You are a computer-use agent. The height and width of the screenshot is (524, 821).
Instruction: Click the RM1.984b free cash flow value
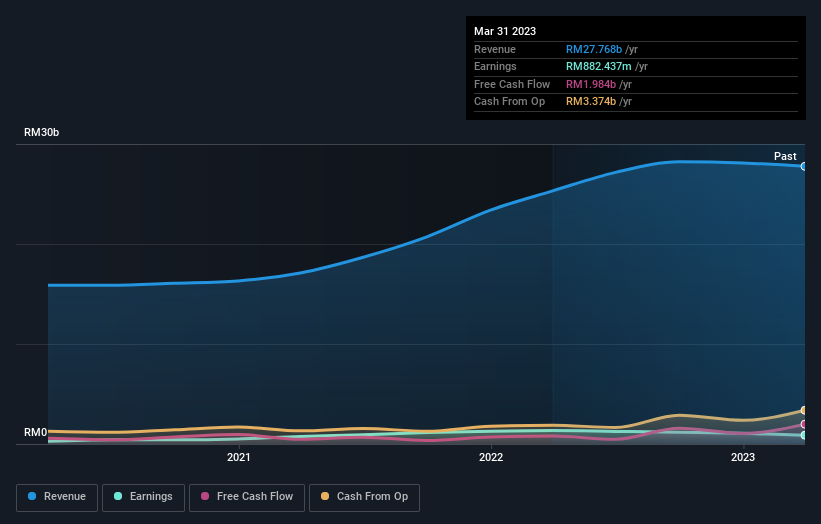pos(591,84)
